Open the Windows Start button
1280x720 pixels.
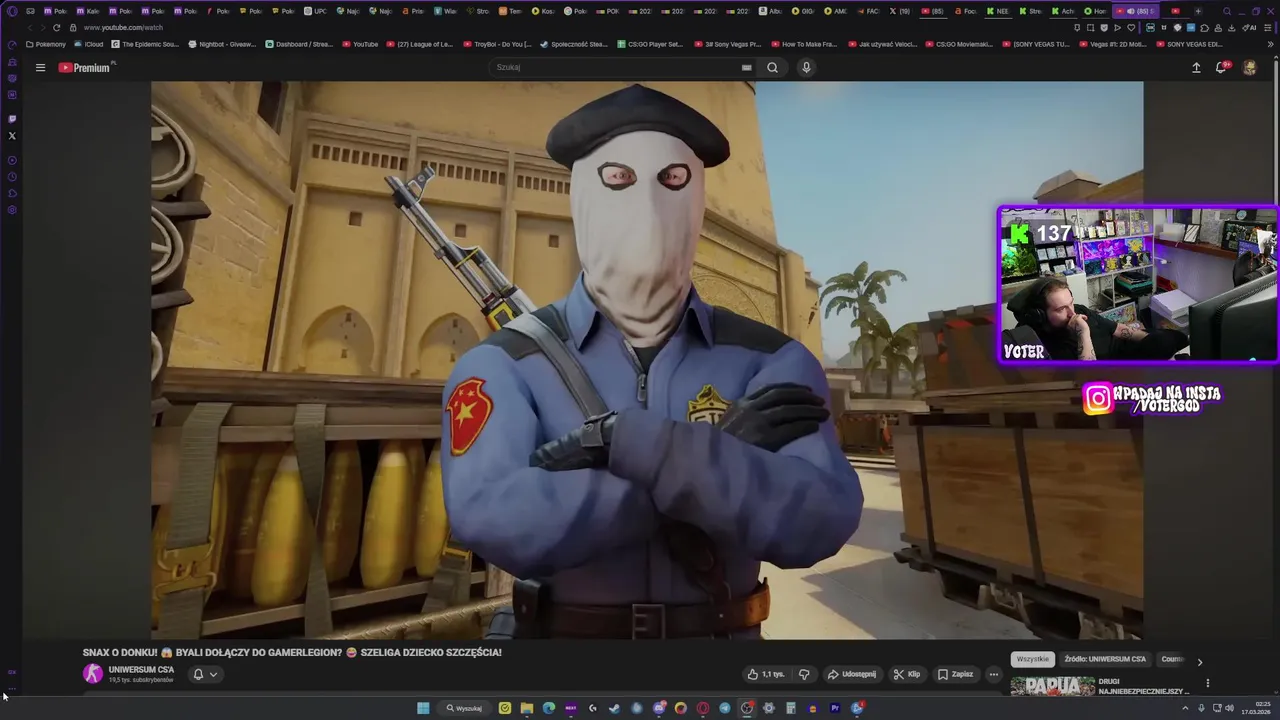pos(423,708)
